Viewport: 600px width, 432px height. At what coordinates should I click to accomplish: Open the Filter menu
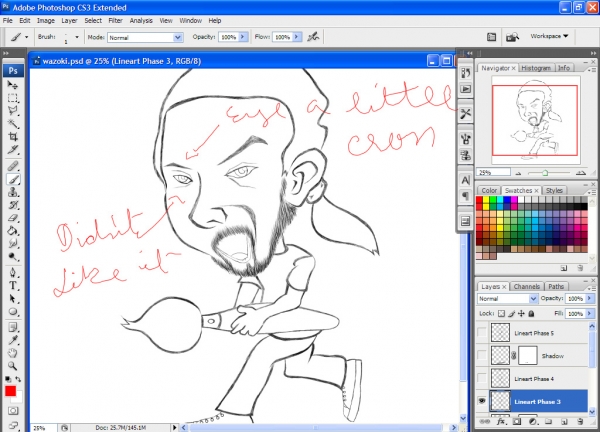[x=115, y=21]
